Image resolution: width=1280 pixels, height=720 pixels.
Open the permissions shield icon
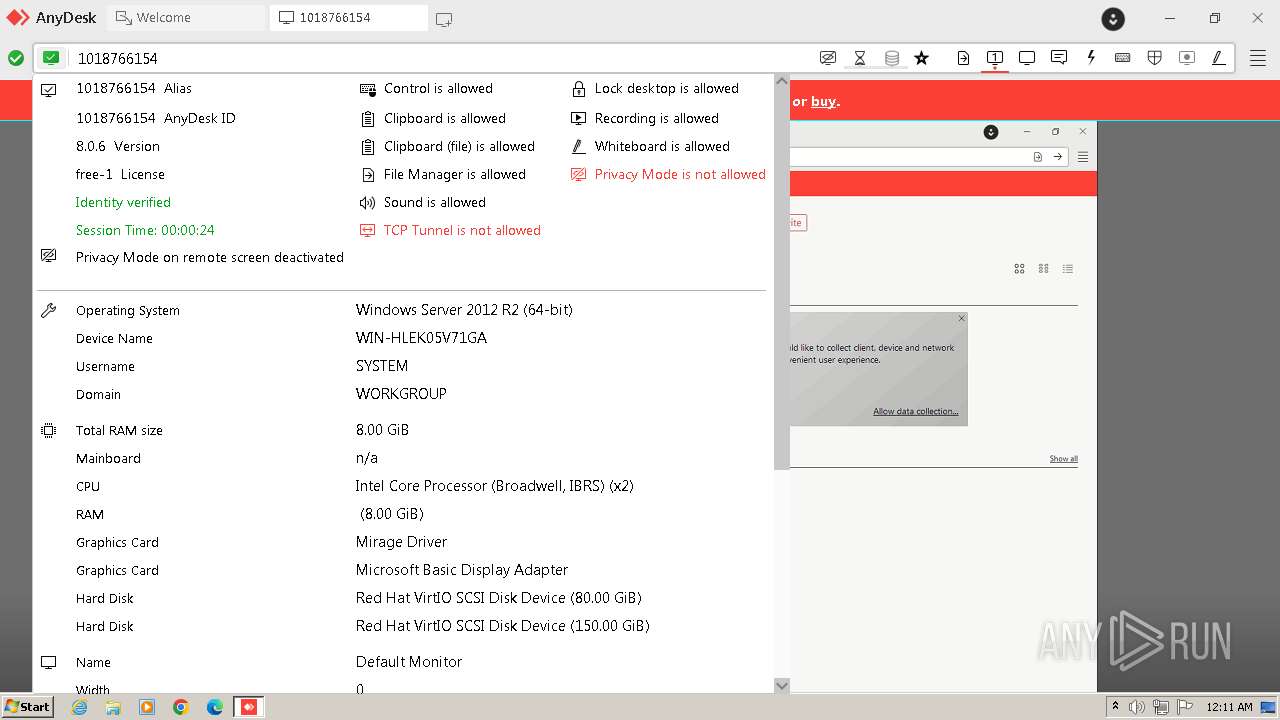click(1155, 58)
